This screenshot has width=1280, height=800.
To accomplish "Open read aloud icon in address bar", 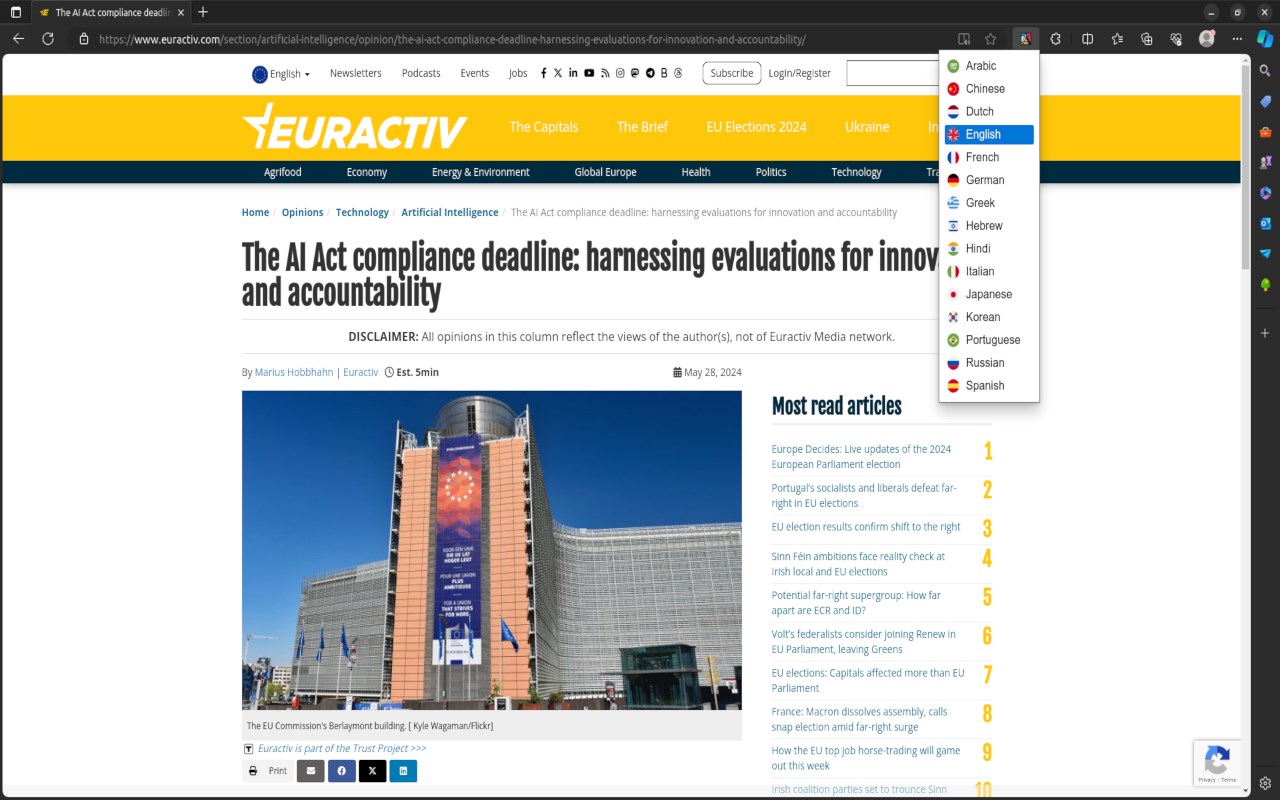I will [964, 39].
